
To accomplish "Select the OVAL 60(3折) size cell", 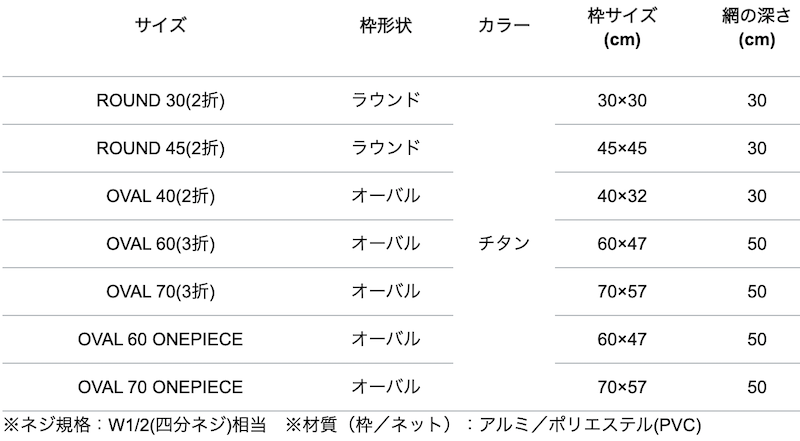I will [160, 244].
